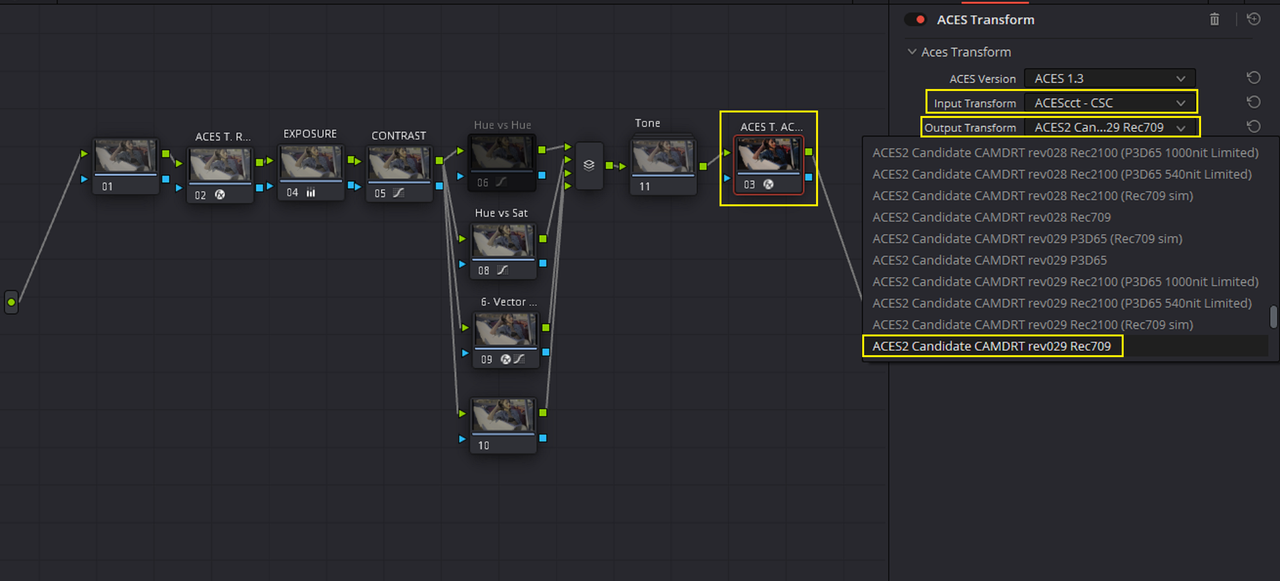Select unlabeled node 10 thumbnail
Image resolution: width=1280 pixels, height=581 pixels.
[503, 417]
